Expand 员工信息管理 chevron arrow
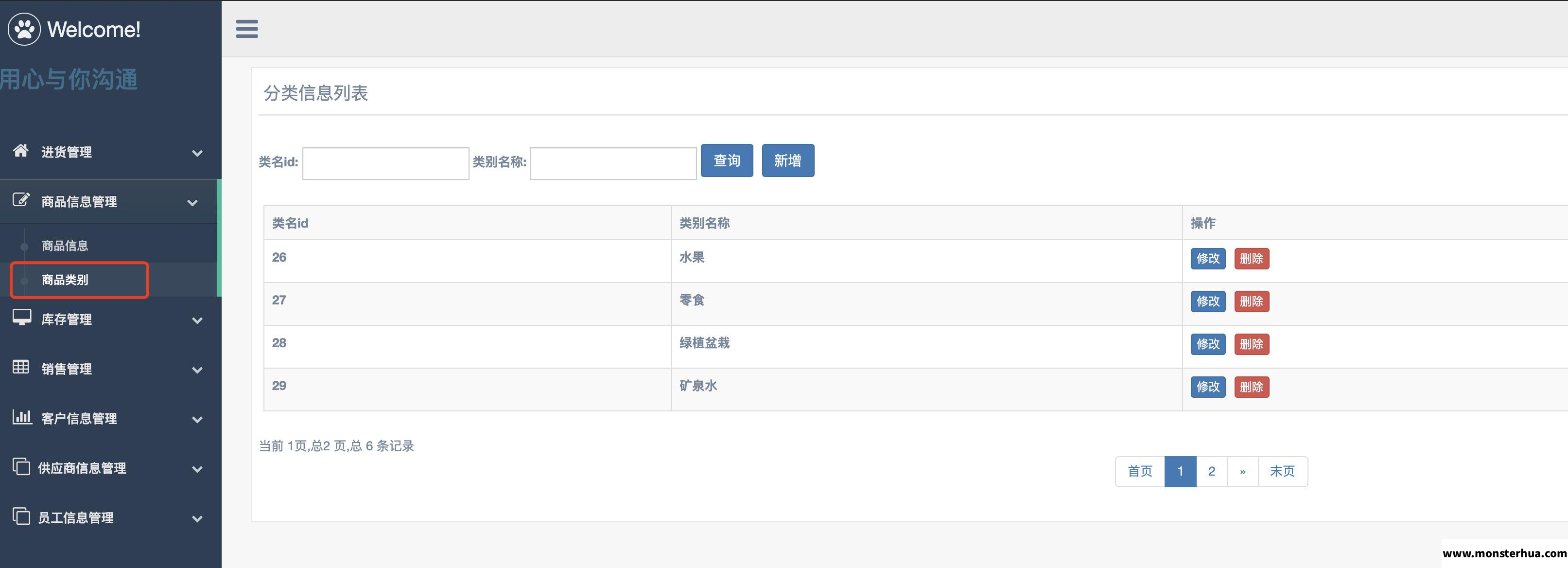Viewport: 1568px width, 568px height. point(197,519)
